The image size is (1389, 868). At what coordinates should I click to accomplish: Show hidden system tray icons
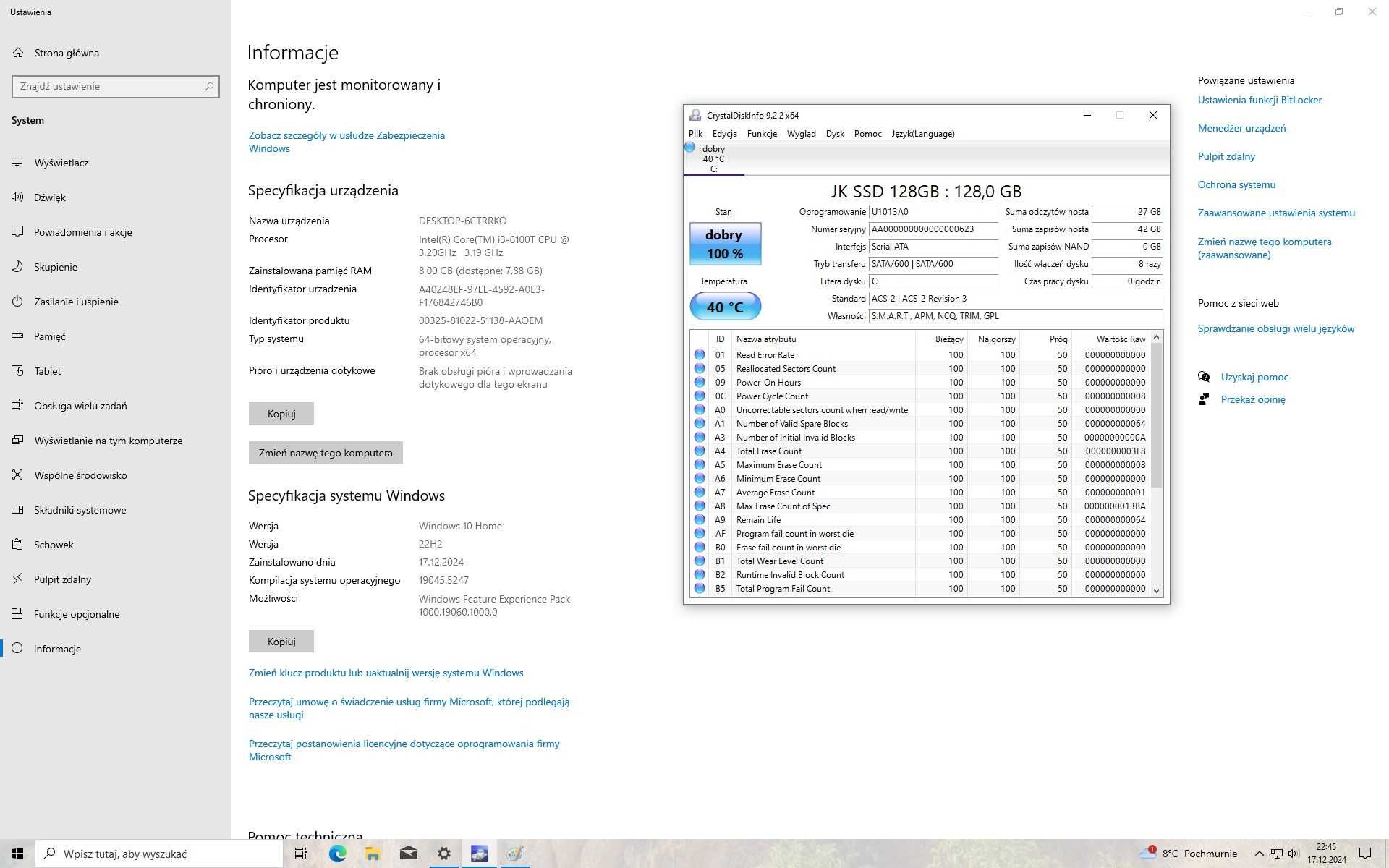coord(1259,854)
